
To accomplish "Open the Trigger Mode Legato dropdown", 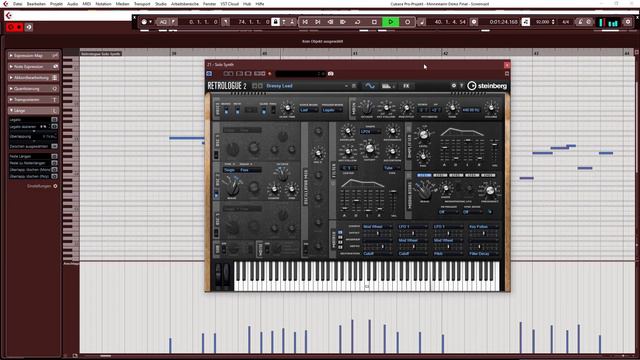I will click(332, 110).
